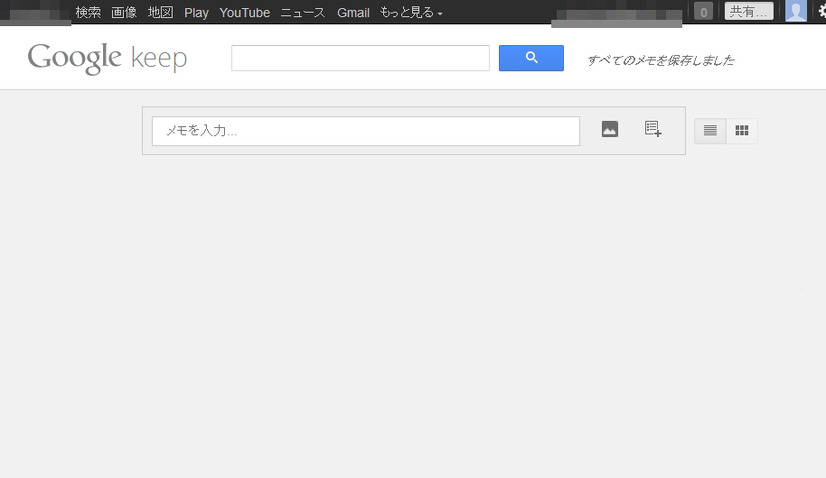Open the notifications counter showing 0

click(703, 12)
